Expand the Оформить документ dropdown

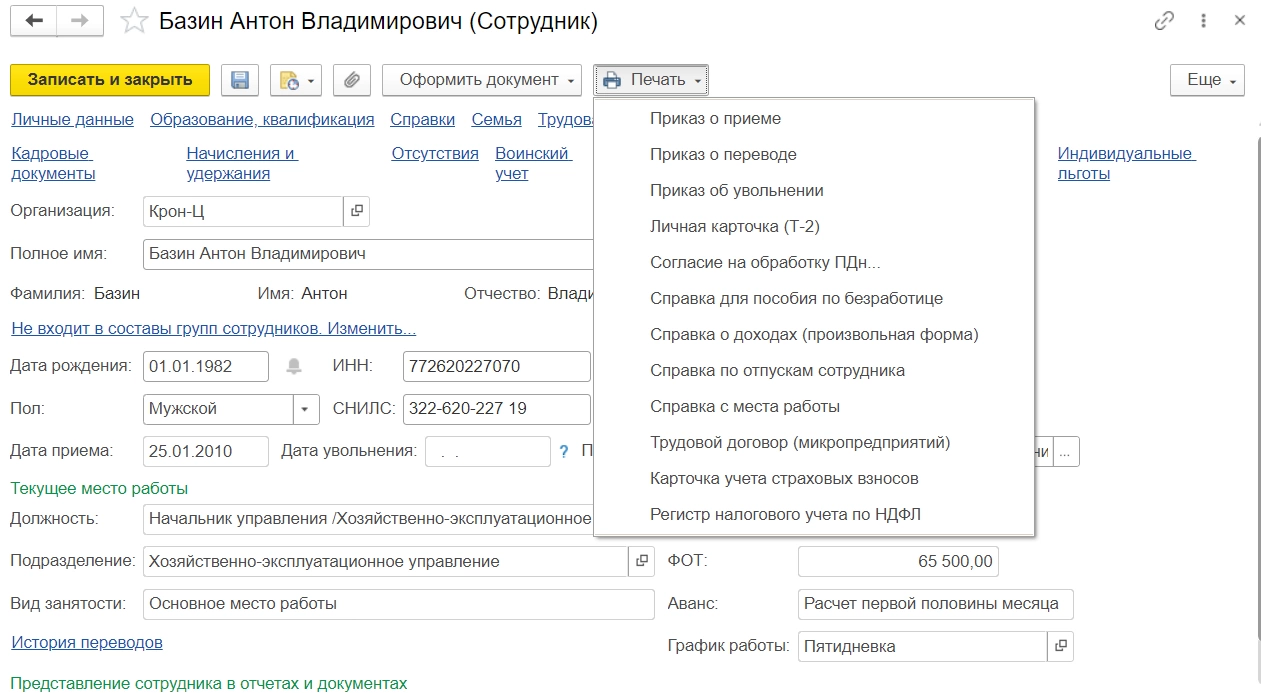[481, 80]
